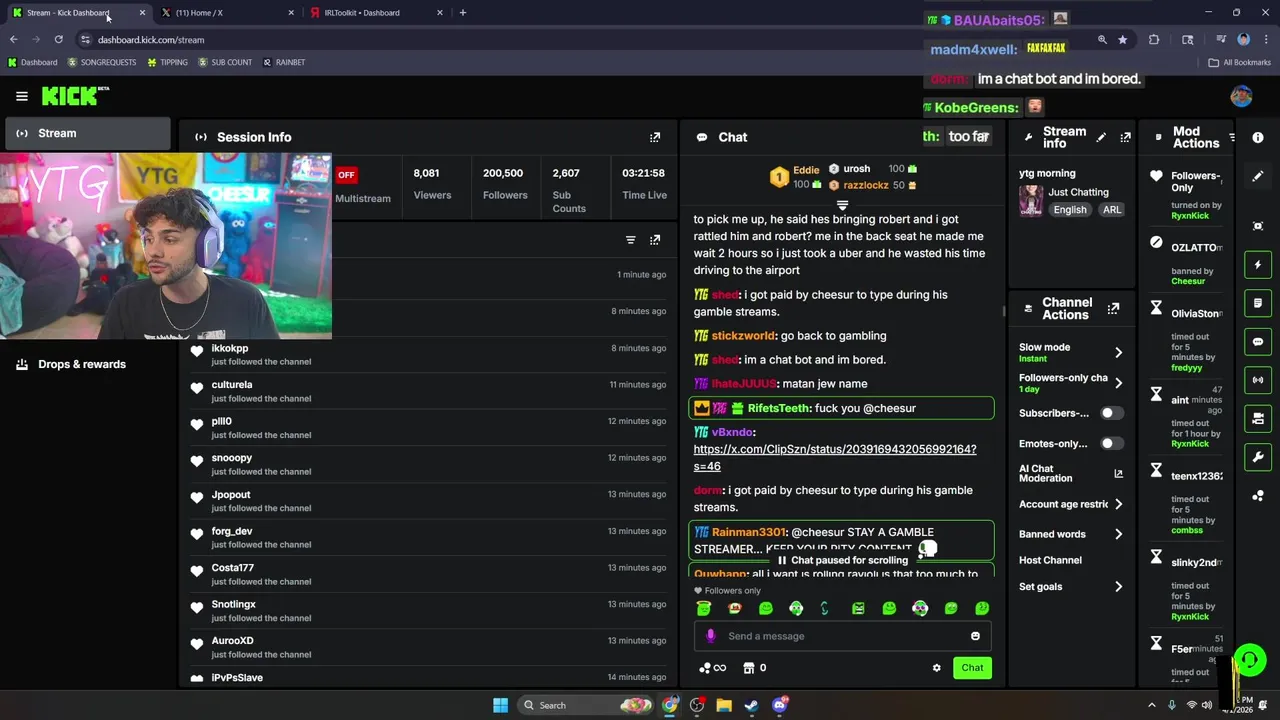The height and width of the screenshot is (720, 1280).
Task: Open the hamburger sidebar menu
Action: [x=21, y=96]
